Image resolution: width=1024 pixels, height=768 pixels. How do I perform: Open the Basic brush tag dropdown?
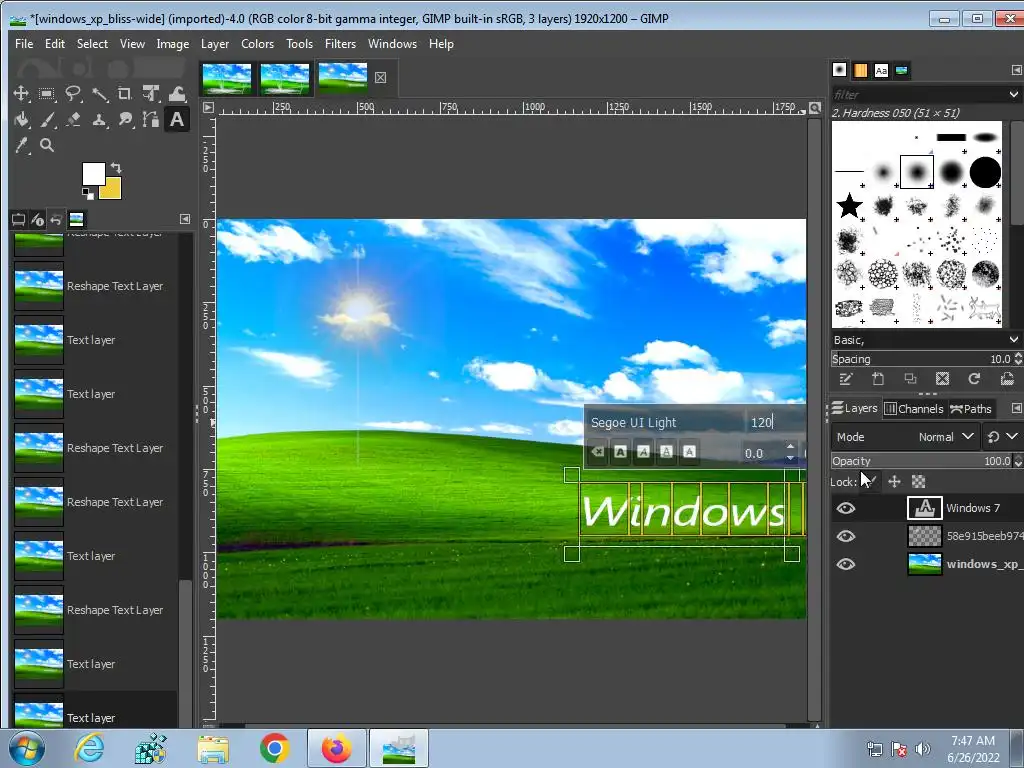[x=1013, y=340]
